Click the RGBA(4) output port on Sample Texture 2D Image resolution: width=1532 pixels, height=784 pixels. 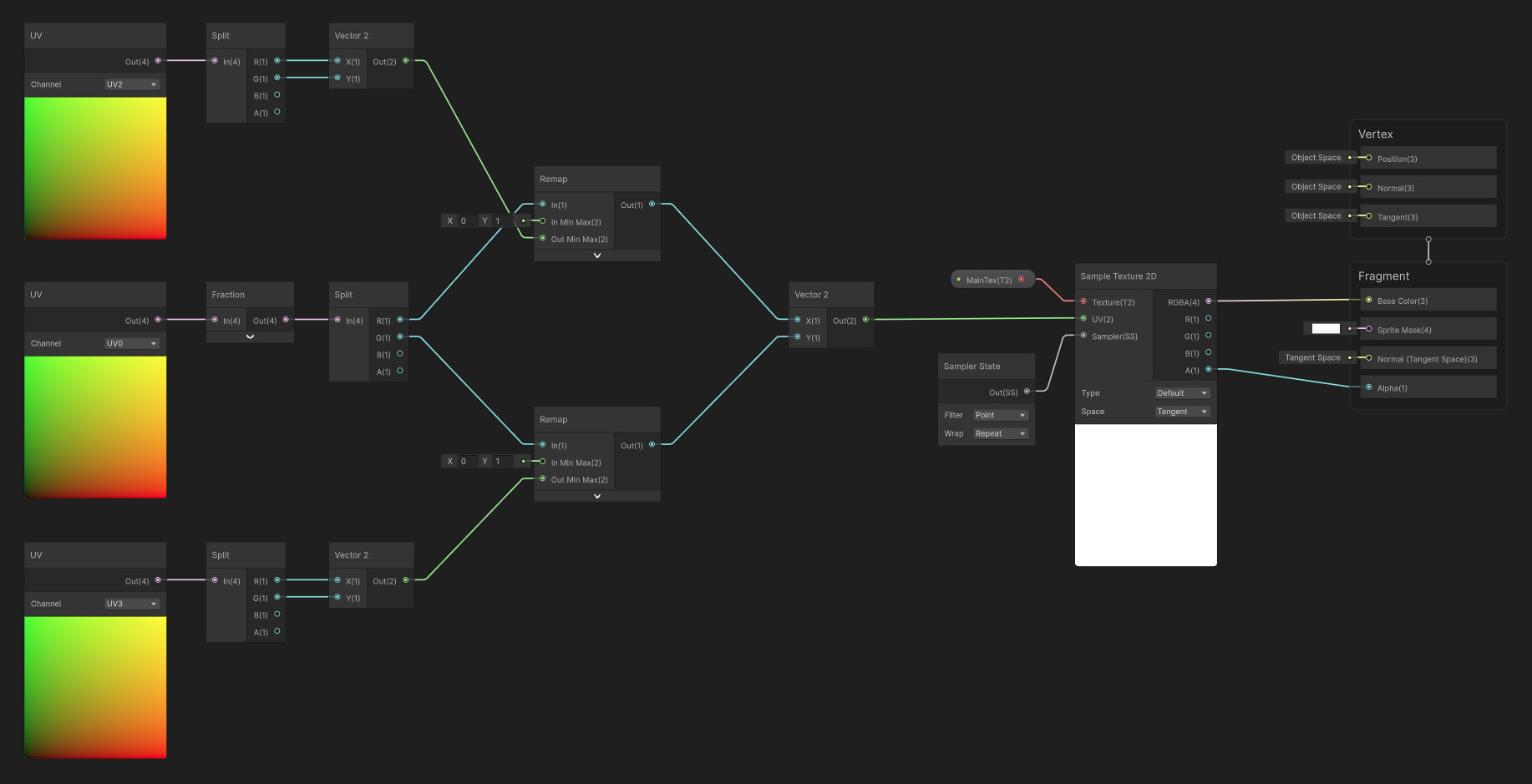pyautogui.click(x=1208, y=301)
